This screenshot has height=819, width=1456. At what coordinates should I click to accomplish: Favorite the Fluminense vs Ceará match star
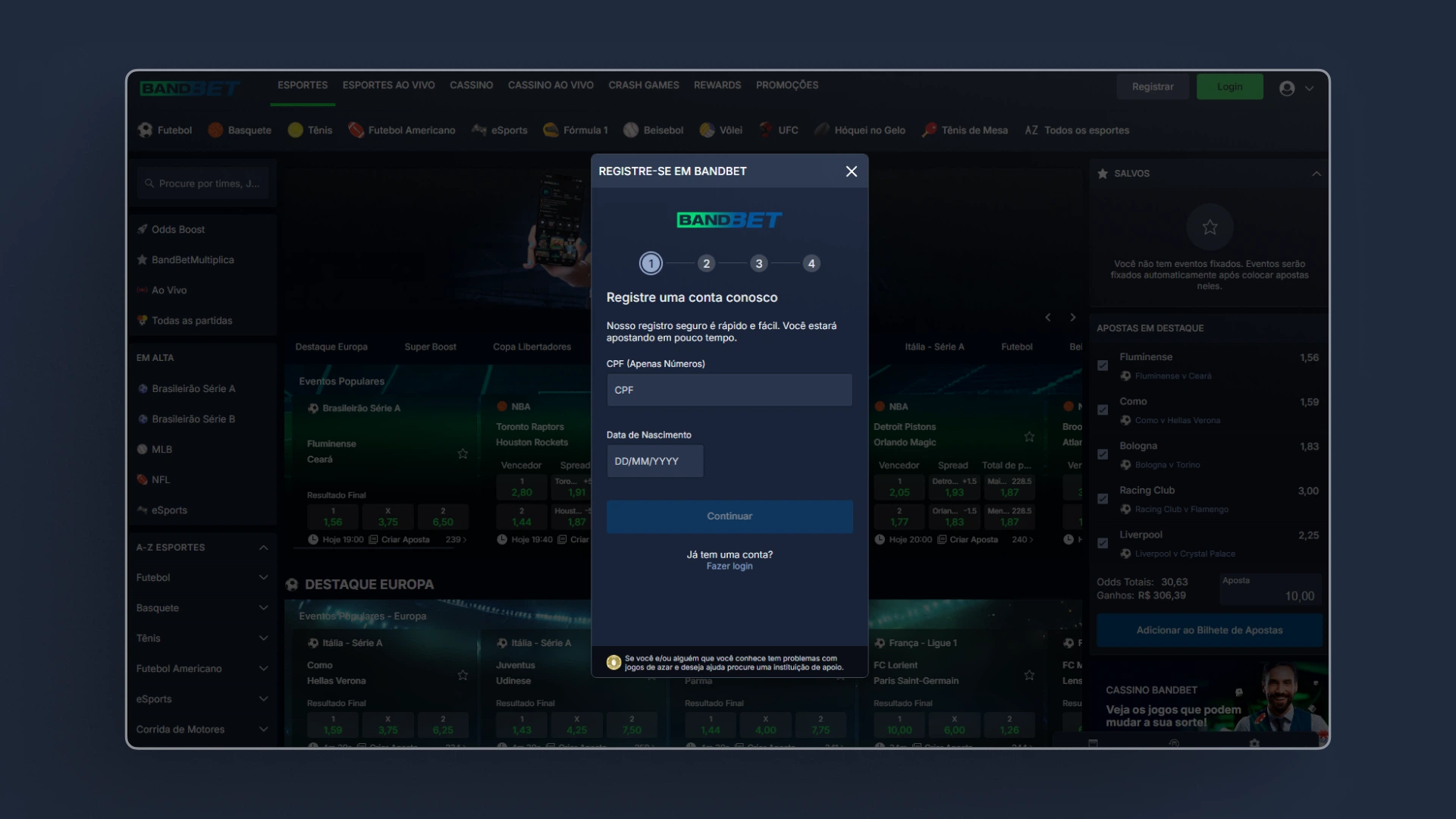click(x=463, y=453)
